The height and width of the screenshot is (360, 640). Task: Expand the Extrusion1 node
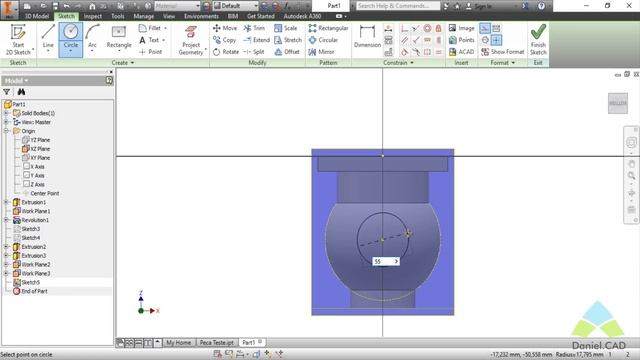(6, 202)
